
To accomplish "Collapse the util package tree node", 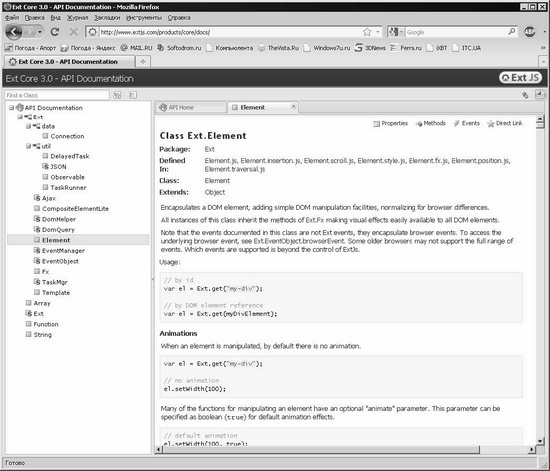I will click(28, 146).
